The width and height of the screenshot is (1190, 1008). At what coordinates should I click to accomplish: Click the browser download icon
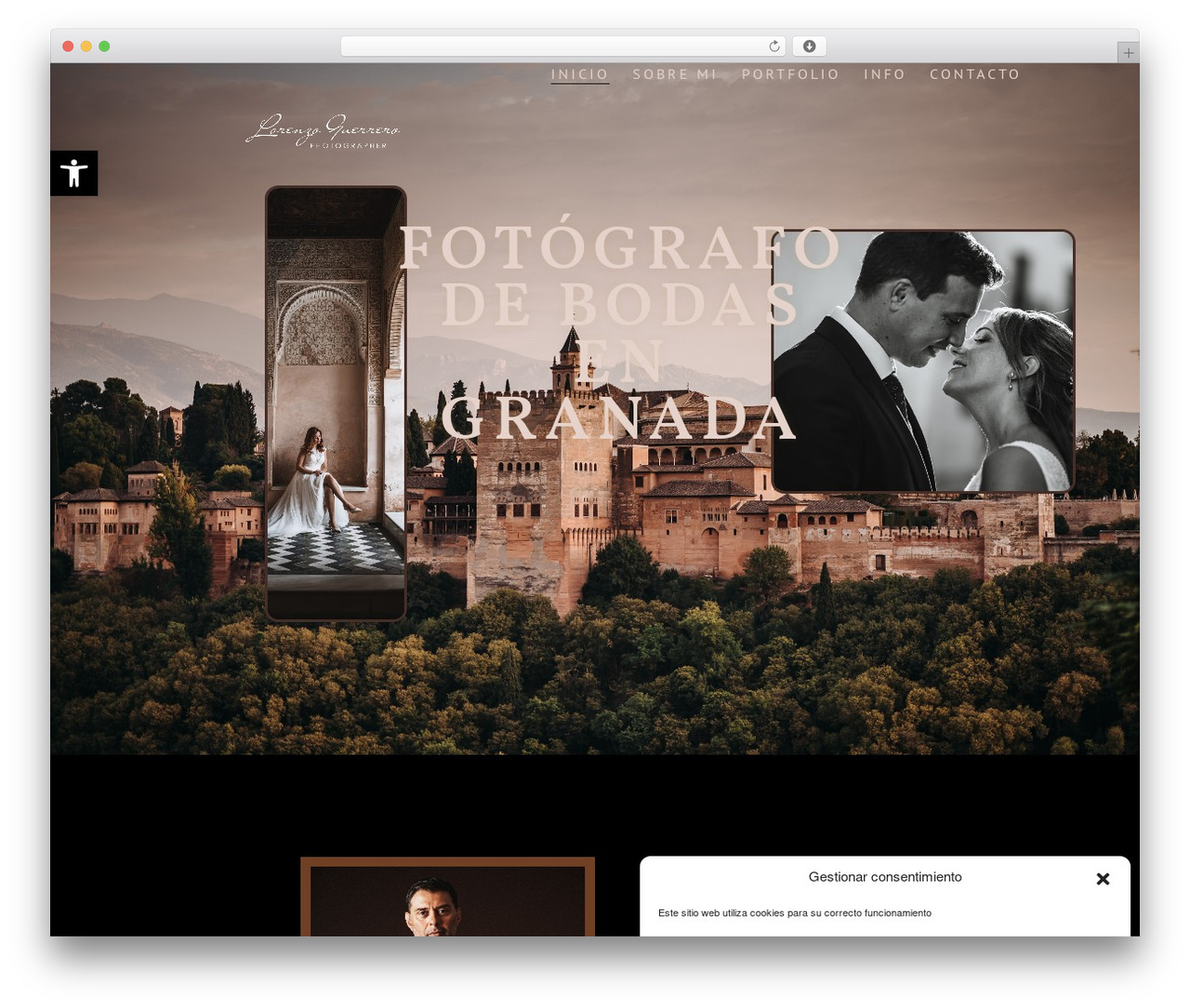pos(809,46)
